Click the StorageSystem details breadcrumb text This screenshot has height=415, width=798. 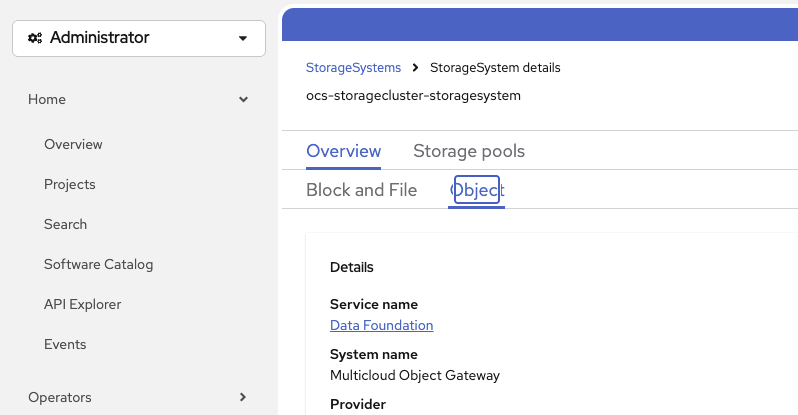coord(495,68)
